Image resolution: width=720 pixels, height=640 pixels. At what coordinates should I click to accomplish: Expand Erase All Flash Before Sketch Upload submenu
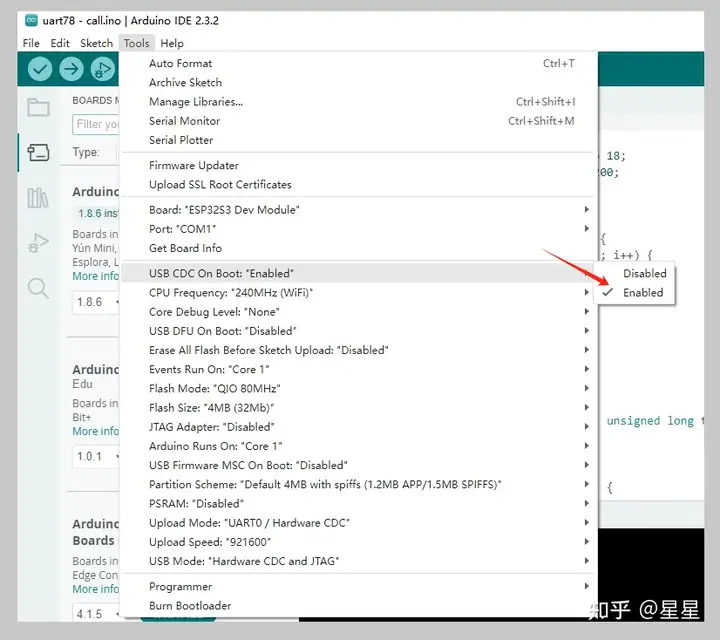pyautogui.click(x=359, y=350)
